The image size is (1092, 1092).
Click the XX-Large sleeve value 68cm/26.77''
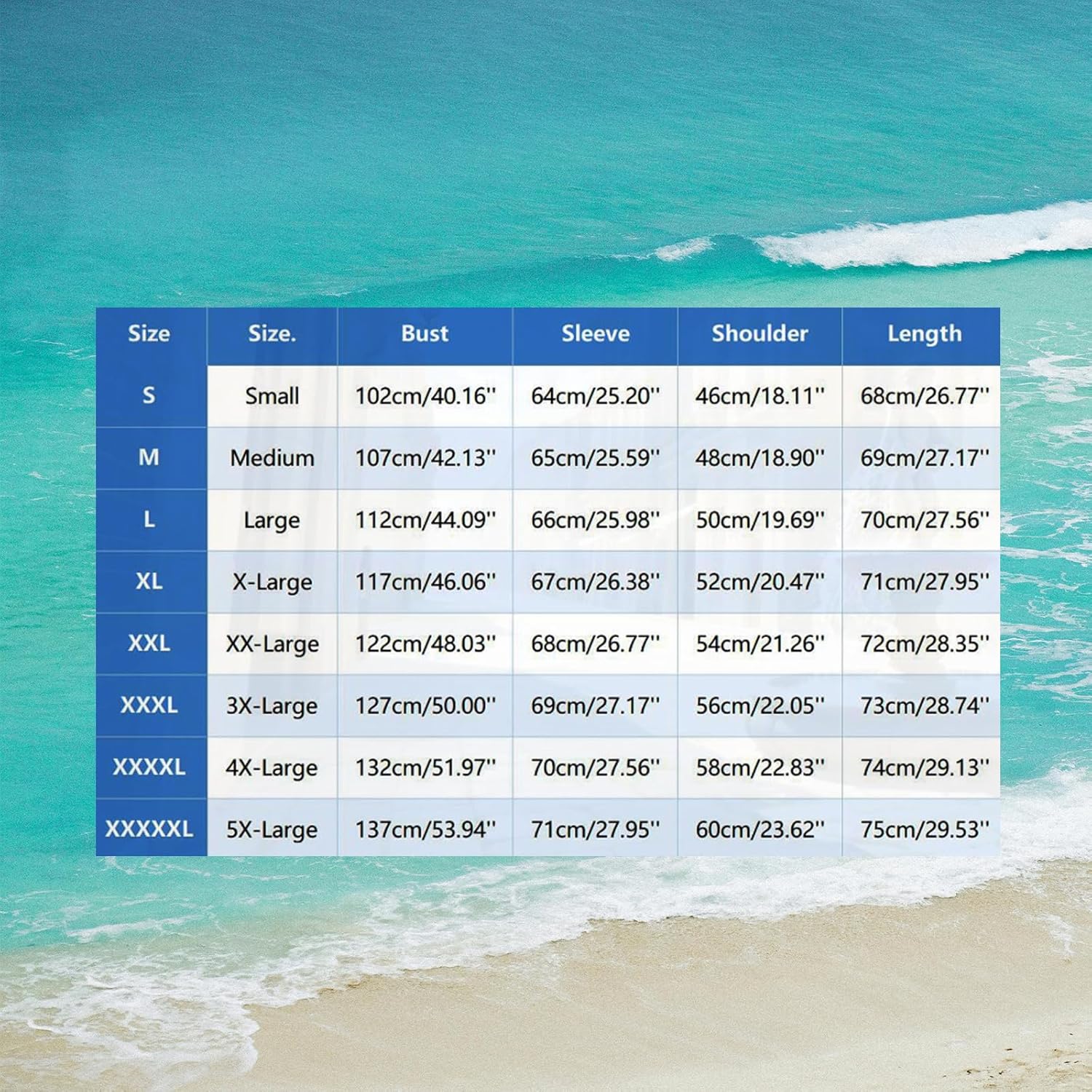(596, 644)
